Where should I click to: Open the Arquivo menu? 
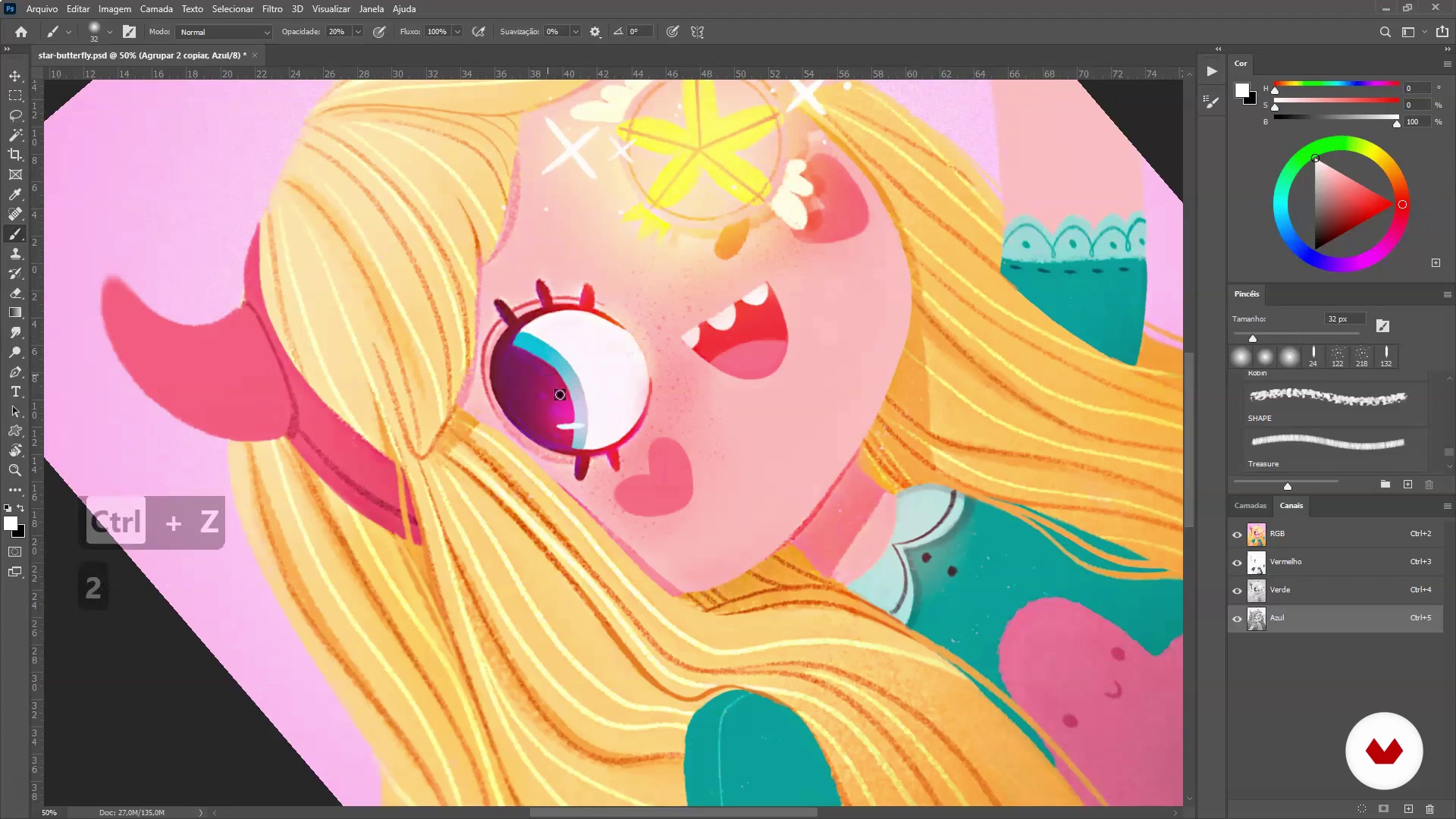point(42,9)
